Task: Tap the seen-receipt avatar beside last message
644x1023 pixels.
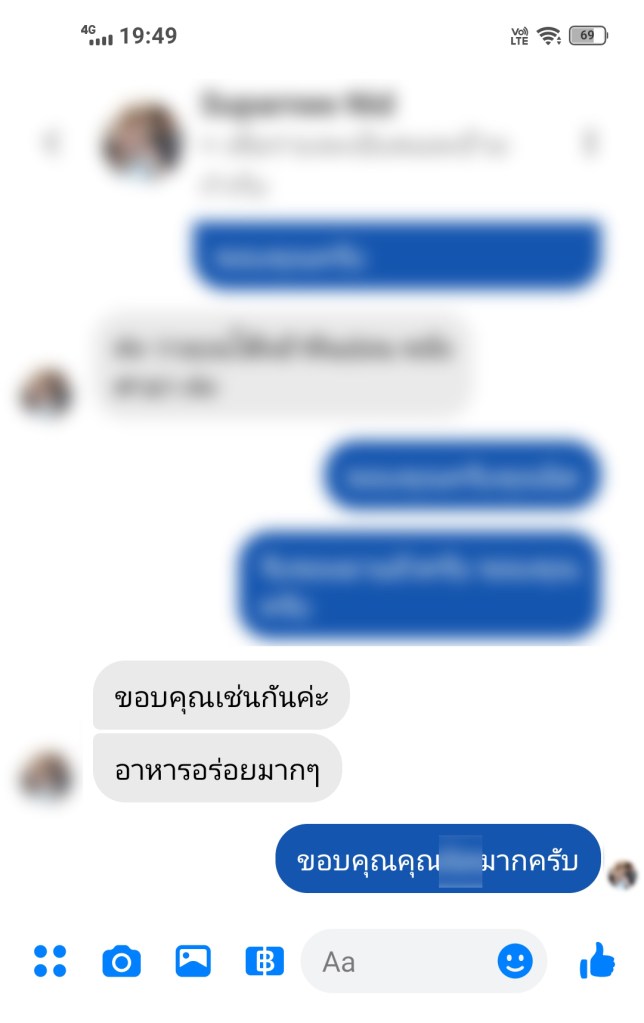Action: tap(622, 875)
